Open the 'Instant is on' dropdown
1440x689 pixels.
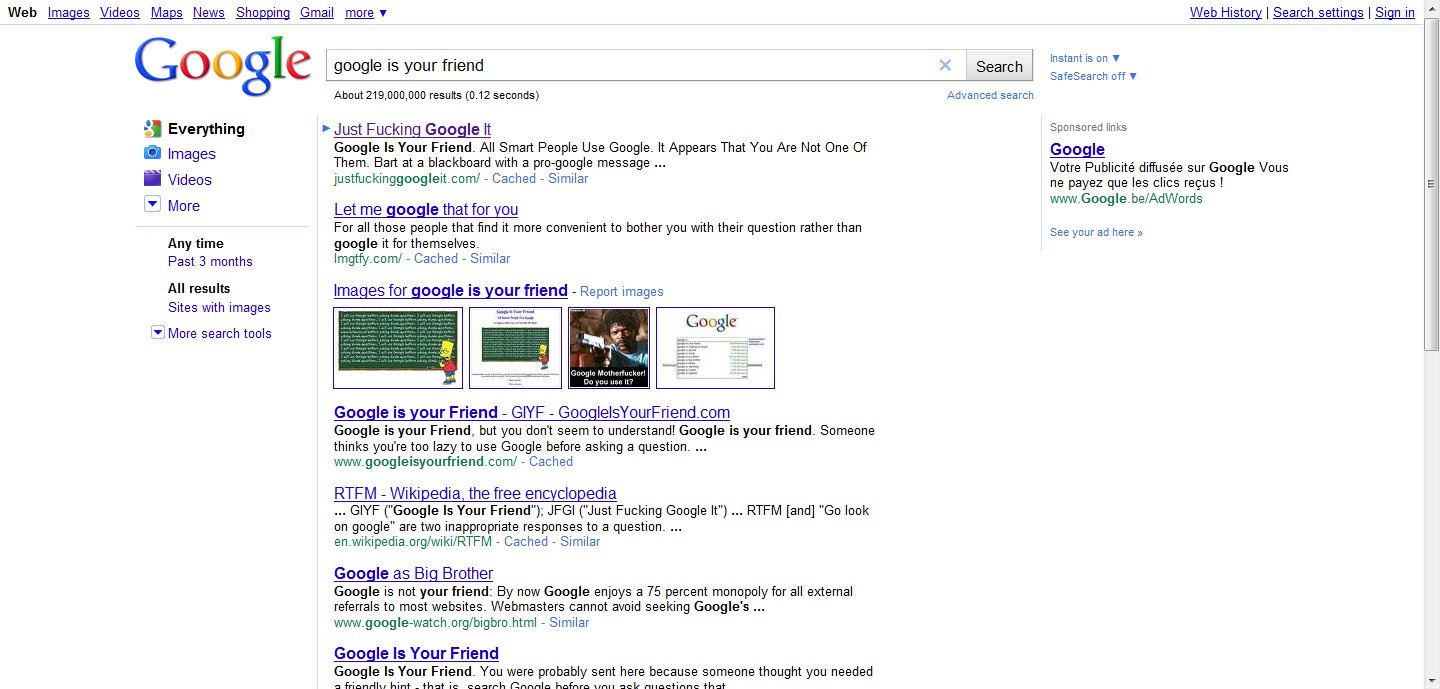[1085, 58]
